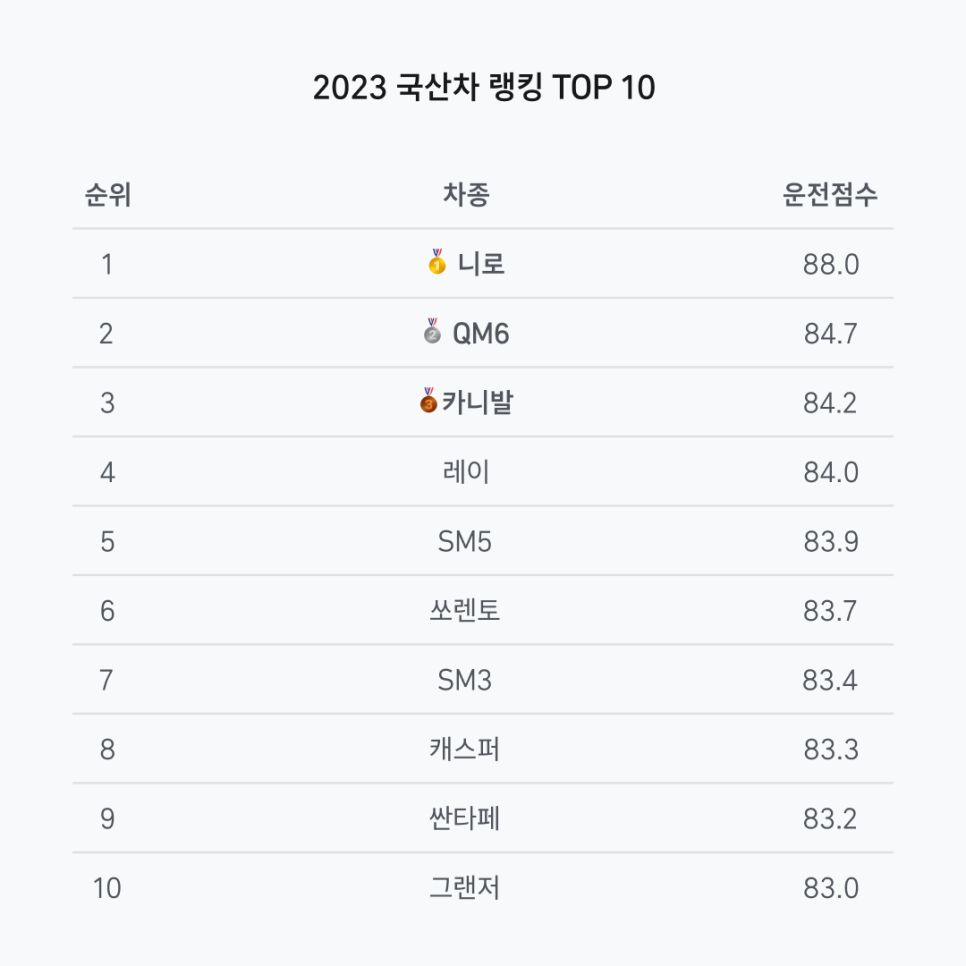Screen dimensions: 966x966
Task: Select the 차종 column header
Action: (x=466, y=195)
